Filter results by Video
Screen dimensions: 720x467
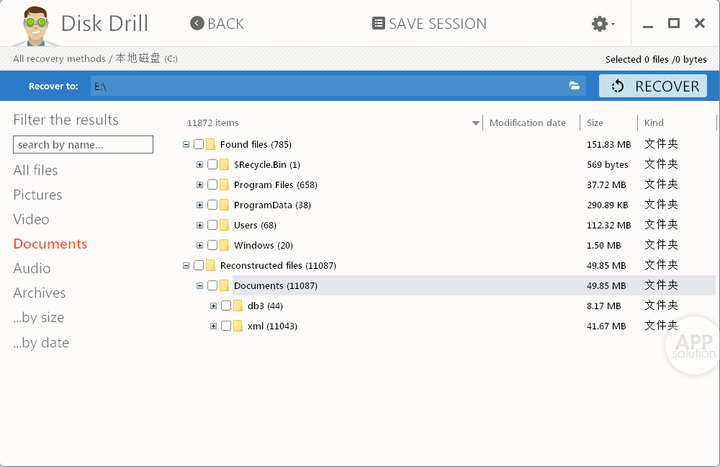coord(31,219)
